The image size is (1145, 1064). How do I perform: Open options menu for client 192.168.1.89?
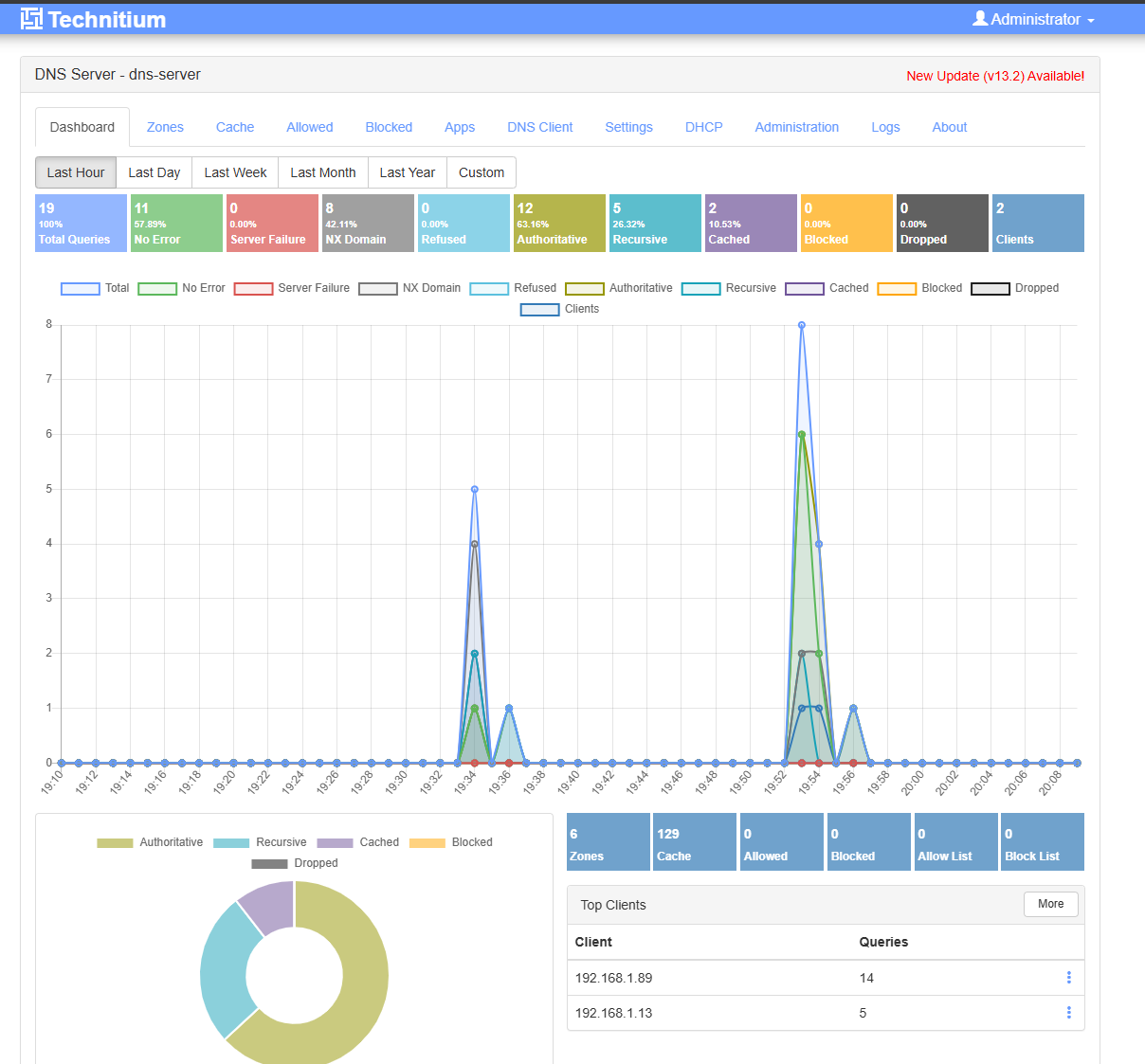[1069, 978]
